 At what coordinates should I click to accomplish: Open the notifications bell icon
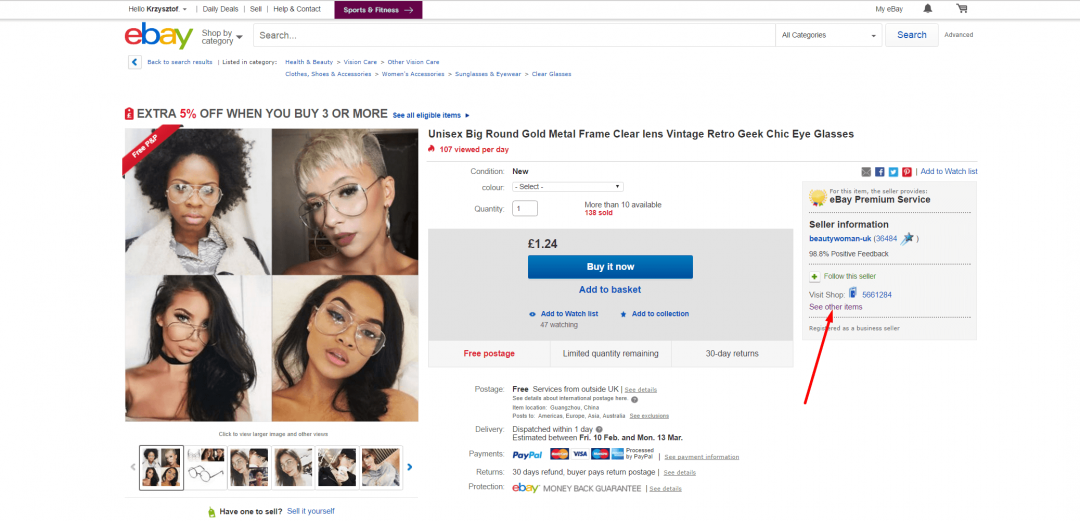[x=928, y=9]
